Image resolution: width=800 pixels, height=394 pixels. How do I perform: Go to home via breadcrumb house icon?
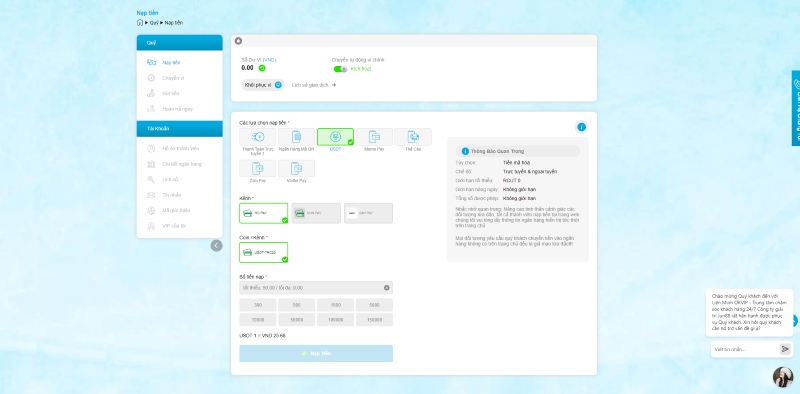point(140,22)
